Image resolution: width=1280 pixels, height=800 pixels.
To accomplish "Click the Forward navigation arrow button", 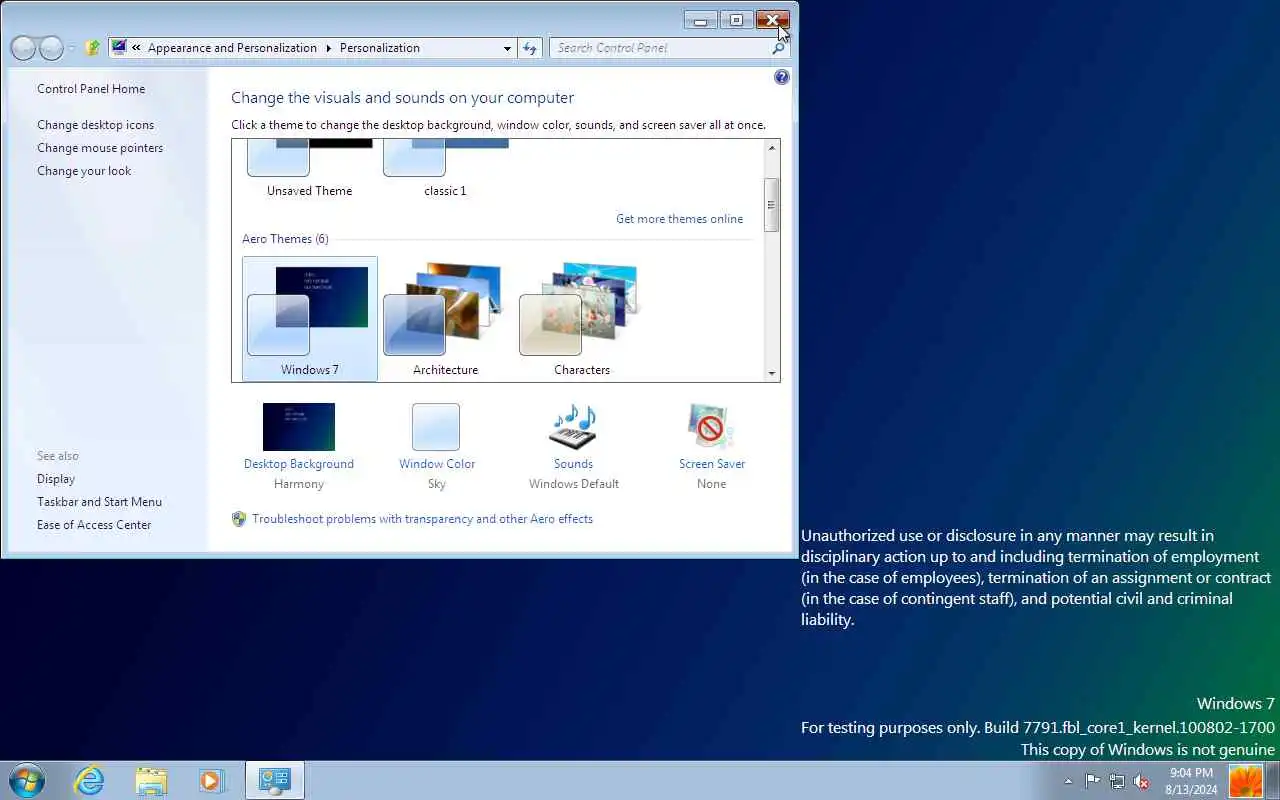I will [x=51, y=48].
